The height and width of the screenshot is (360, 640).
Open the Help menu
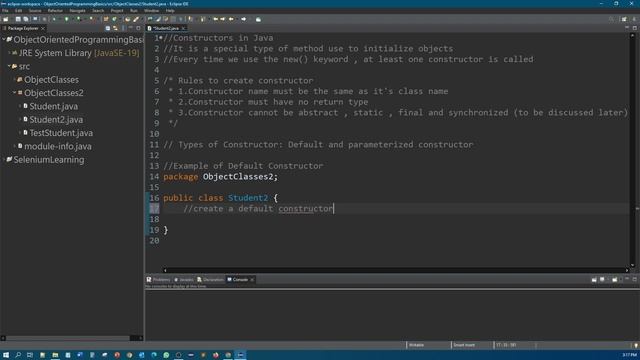(x=170, y=11)
